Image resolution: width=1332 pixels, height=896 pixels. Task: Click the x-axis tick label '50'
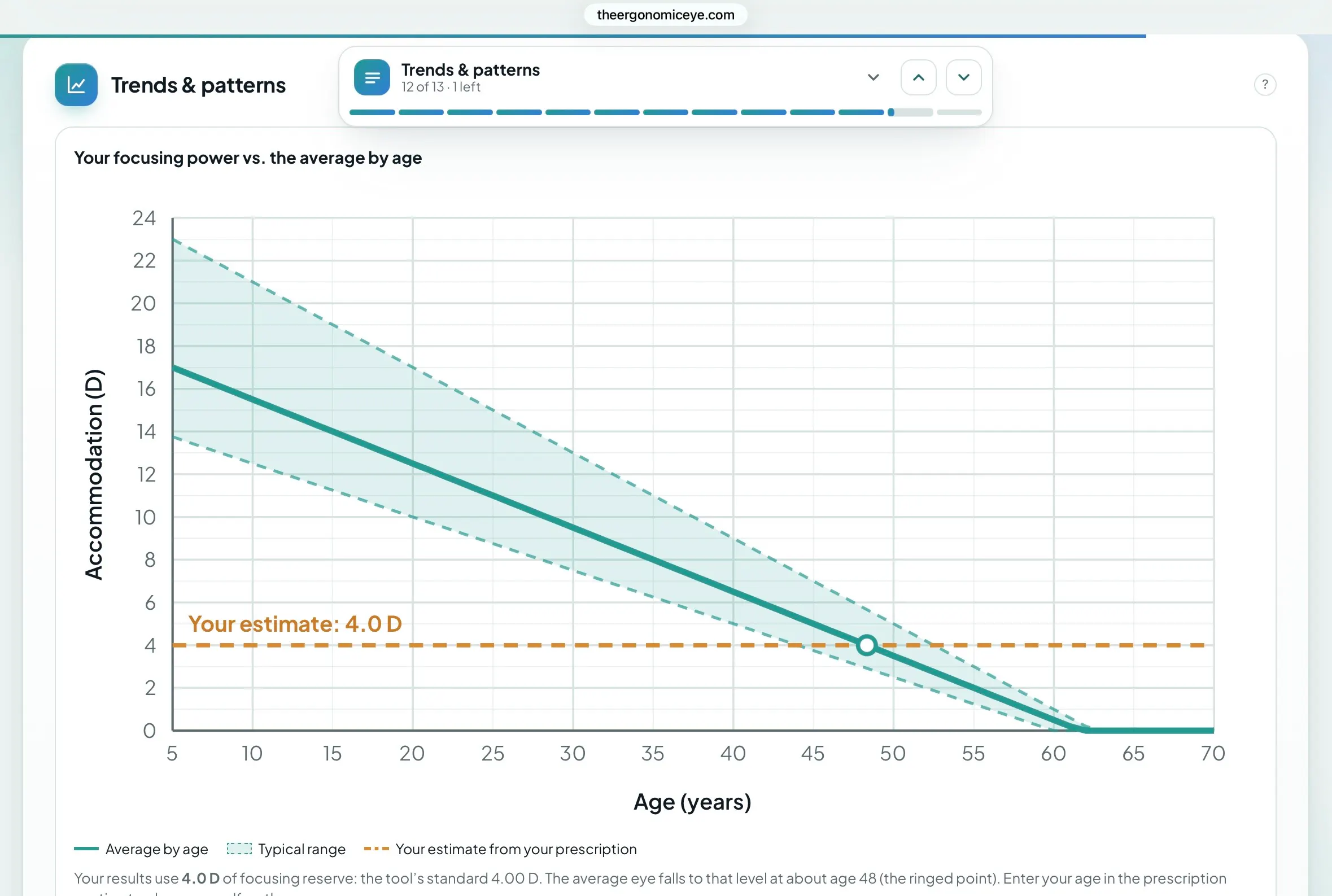pos(893,753)
